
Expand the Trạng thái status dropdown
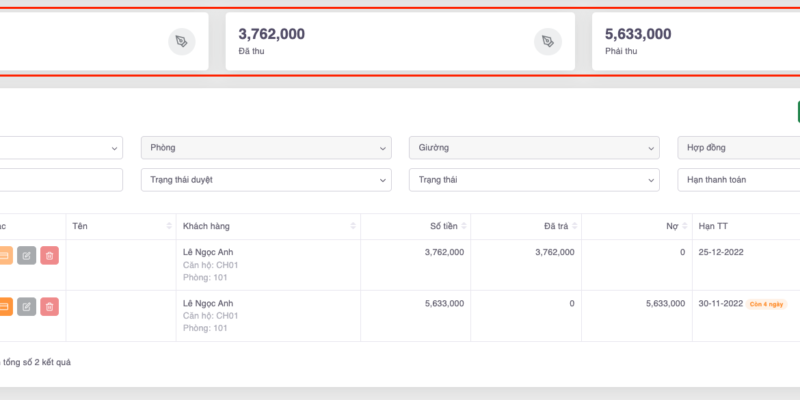tap(534, 180)
